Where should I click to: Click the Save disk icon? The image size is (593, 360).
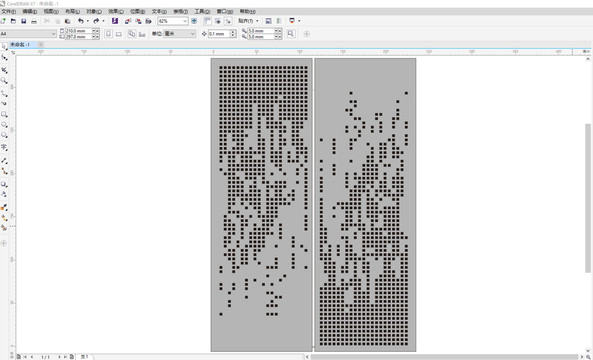click(23, 21)
